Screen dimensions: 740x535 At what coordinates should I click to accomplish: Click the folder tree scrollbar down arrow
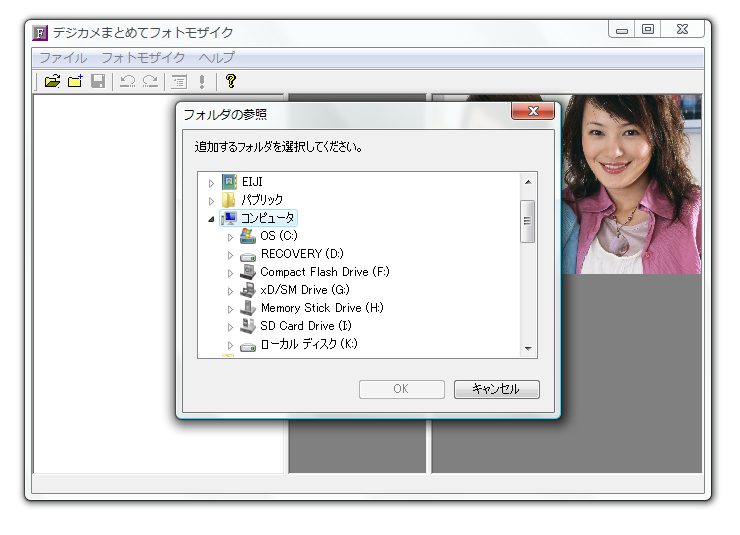click(528, 349)
